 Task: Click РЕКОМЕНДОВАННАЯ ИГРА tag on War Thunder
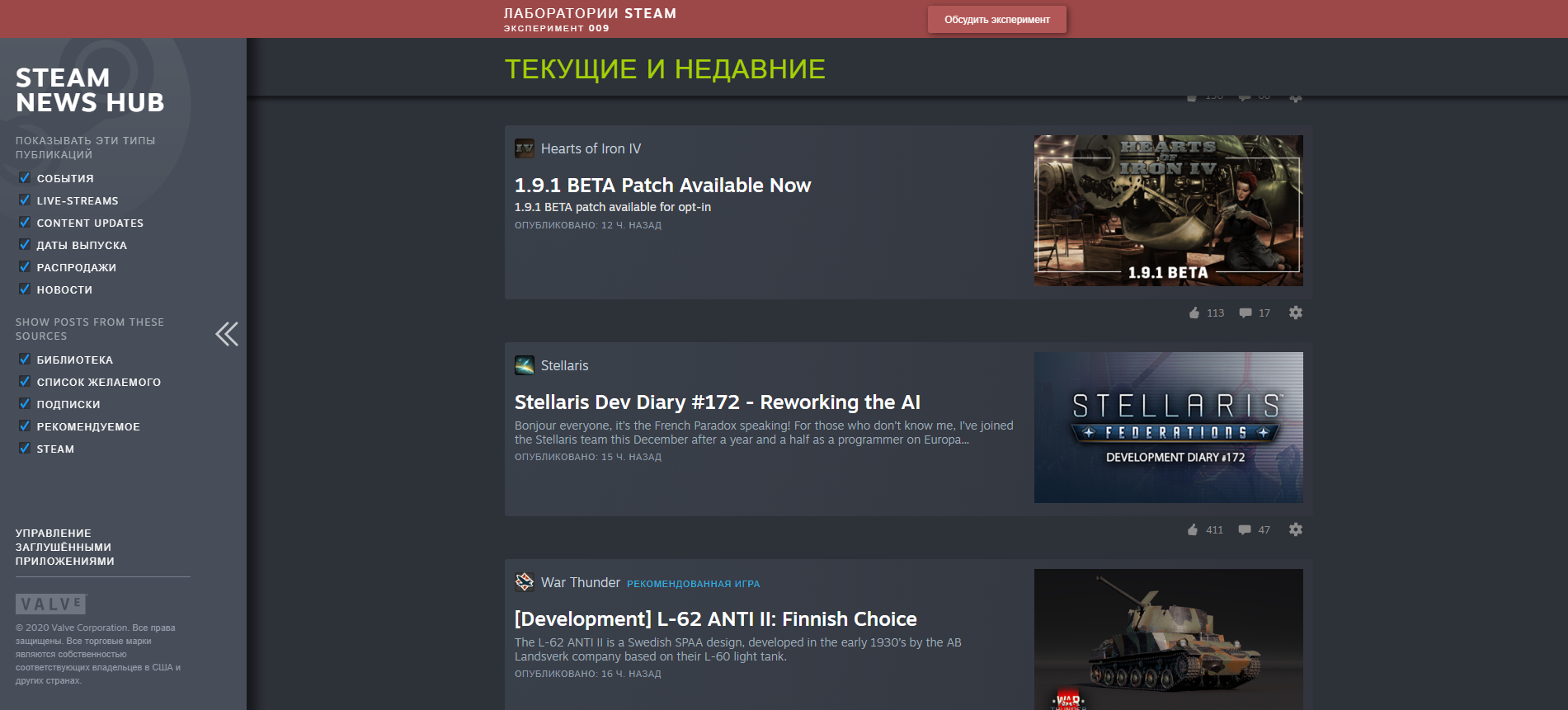pos(694,584)
